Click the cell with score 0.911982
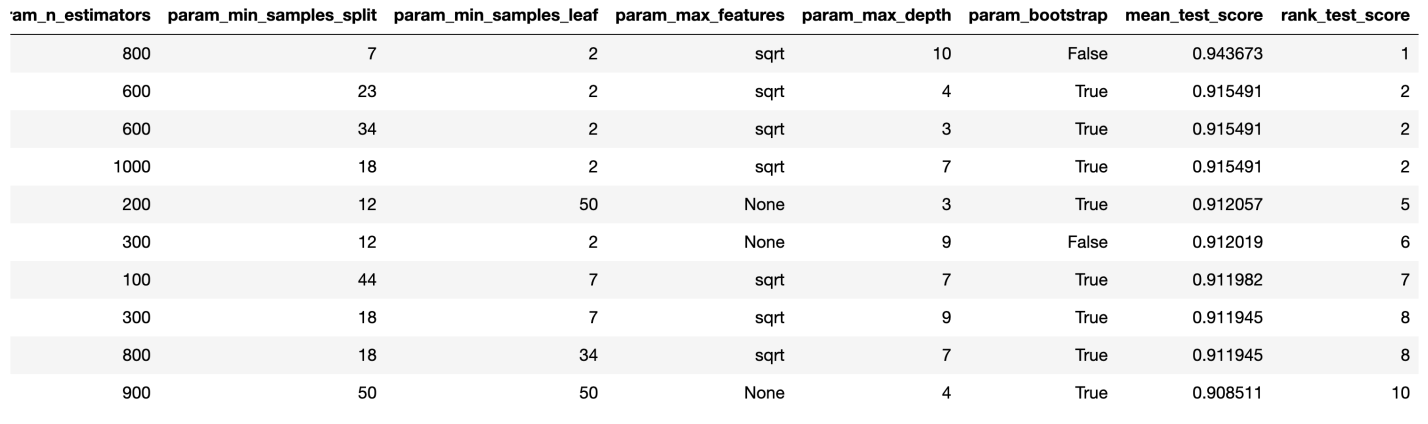Screen dimensions: 1428x424 (x=1228, y=280)
